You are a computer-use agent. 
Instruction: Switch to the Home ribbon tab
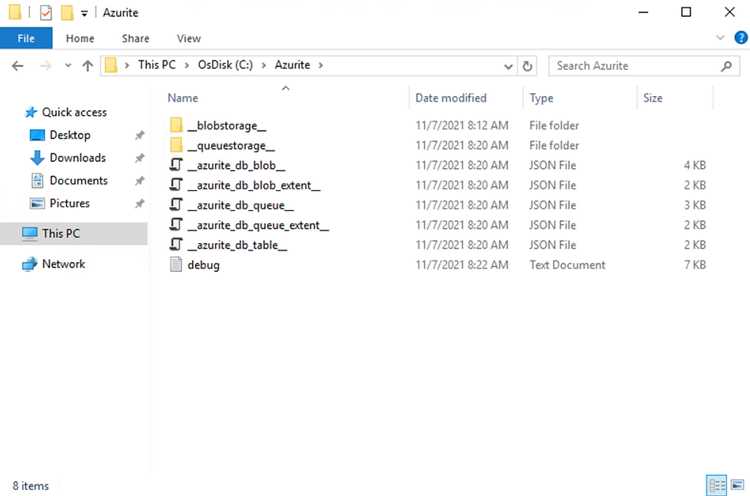point(80,38)
